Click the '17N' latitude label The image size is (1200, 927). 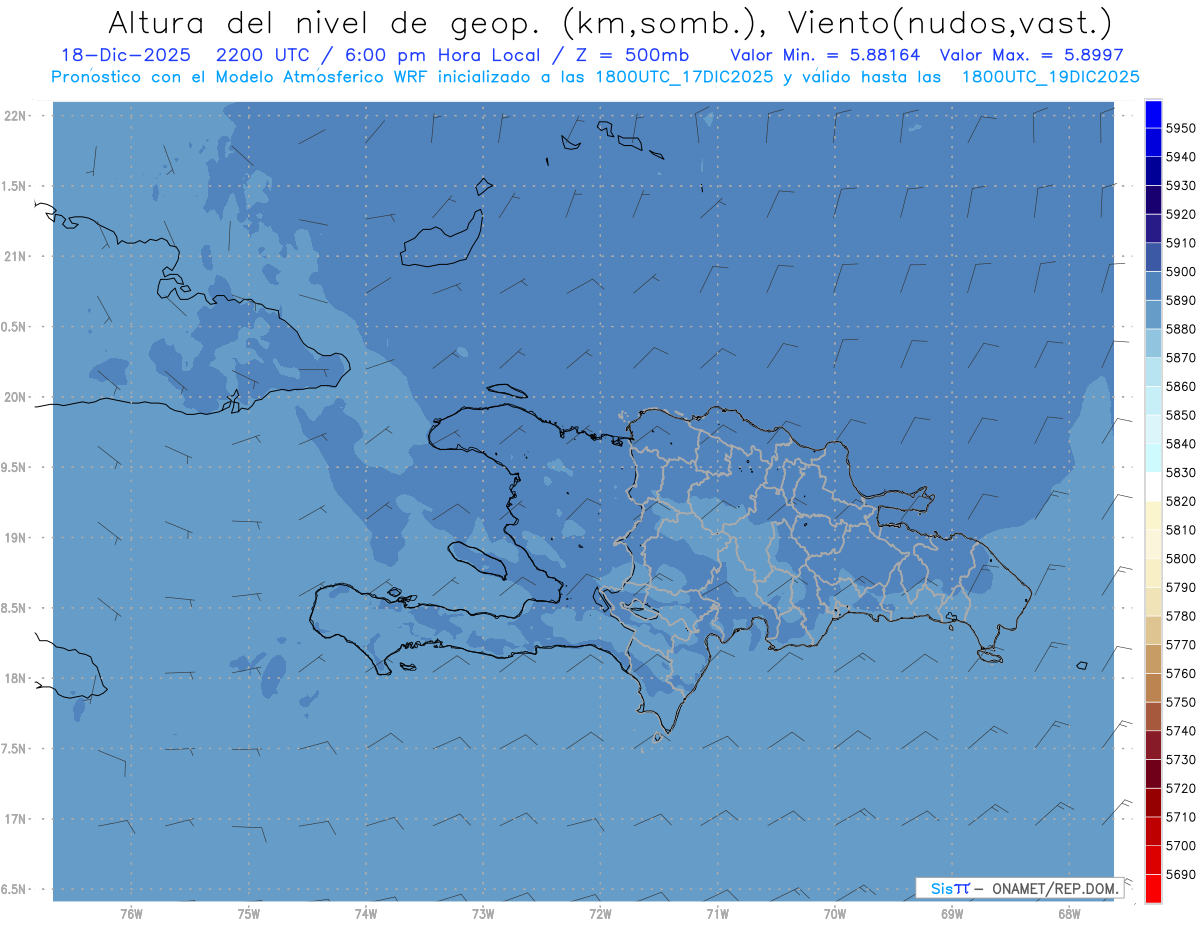(16, 819)
